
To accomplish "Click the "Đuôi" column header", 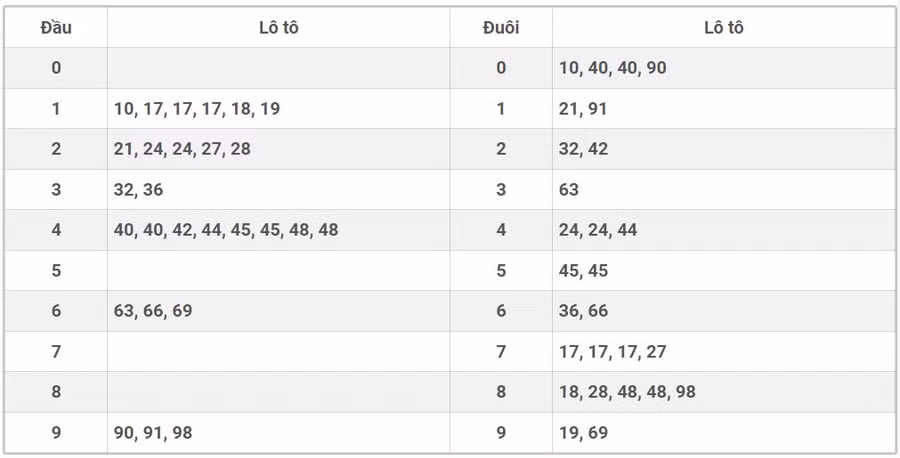I will click(501, 28).
